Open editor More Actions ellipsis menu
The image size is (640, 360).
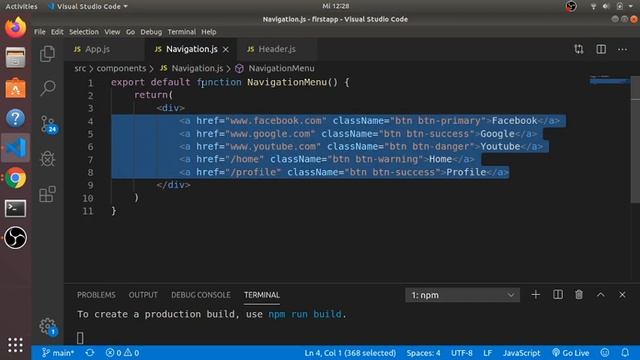622,49
